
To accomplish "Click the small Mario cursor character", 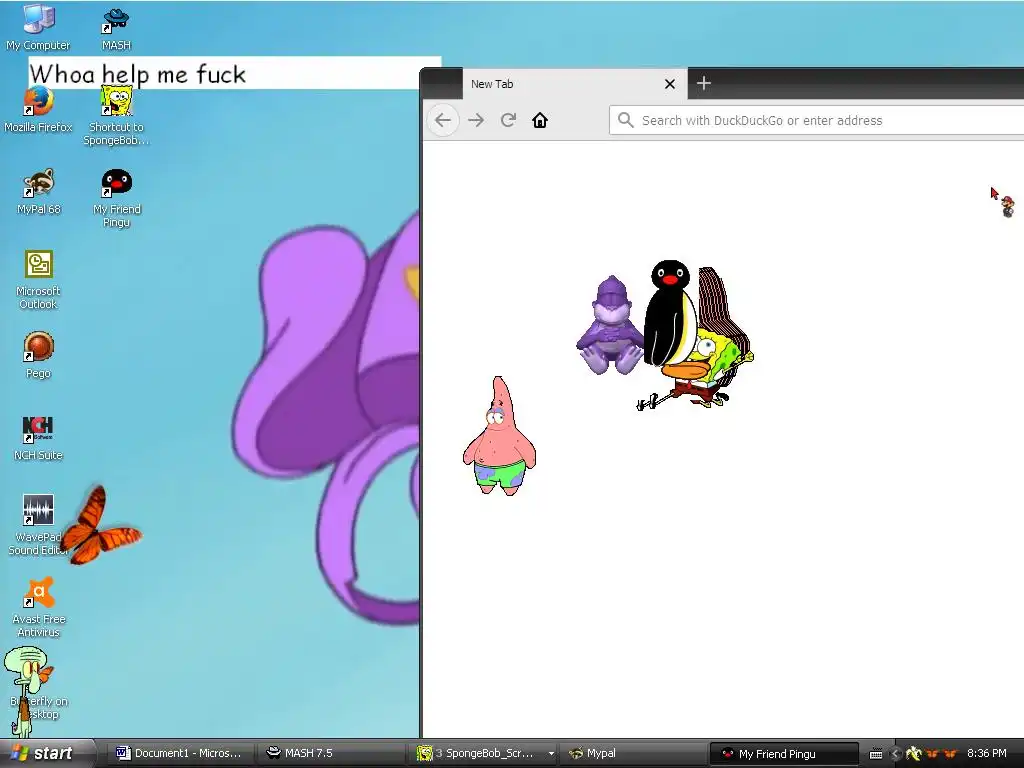I will 1008,206.
